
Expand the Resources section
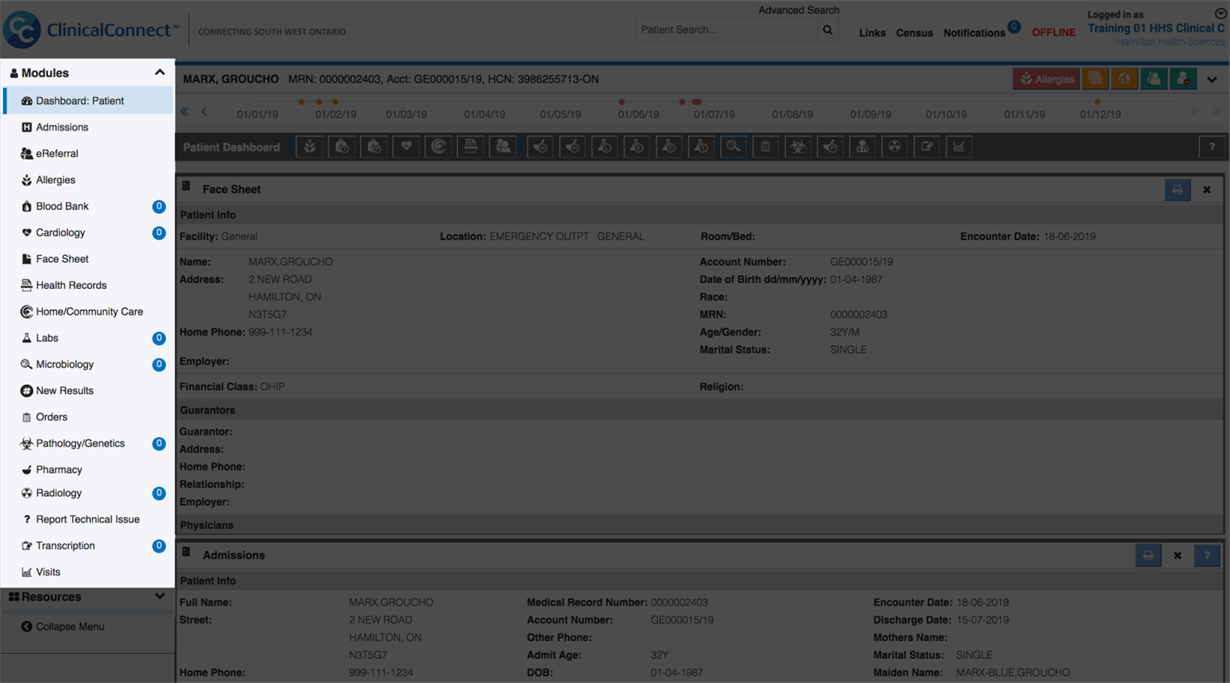pos(159,597)
